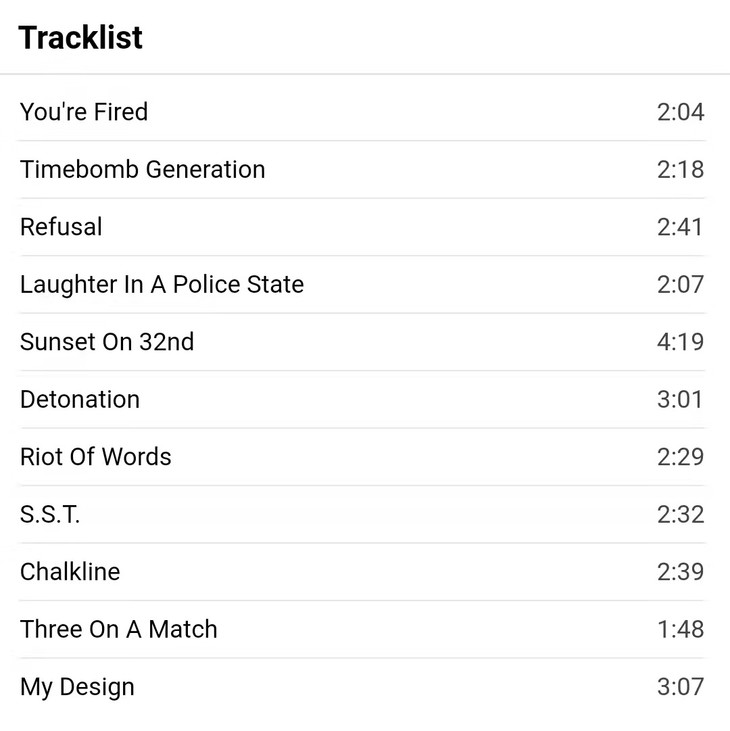Screen dimensions: 730x731
Task: Open the track titled Refusal
Action: click(61, 227)
